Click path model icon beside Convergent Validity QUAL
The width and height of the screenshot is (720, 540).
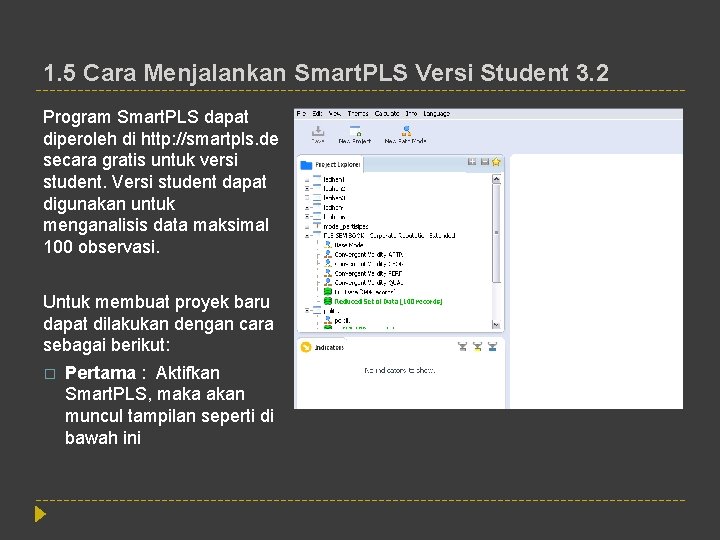[x=328, y=282]
